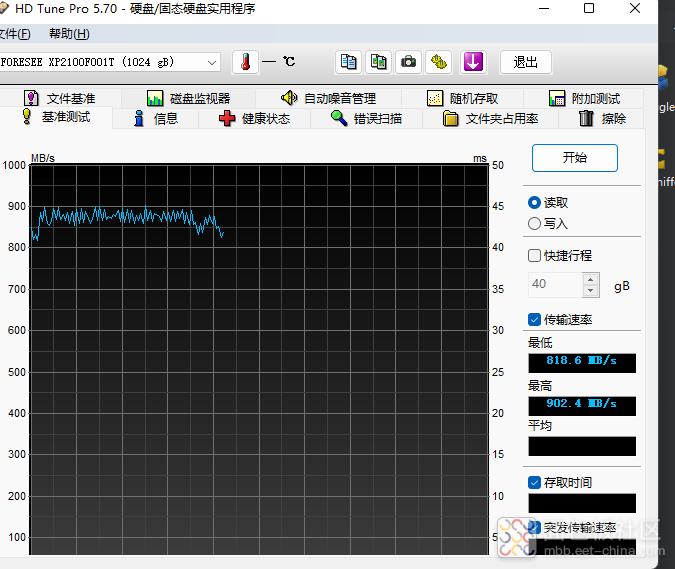Switch to the 自动噪音管理 tab
The height and width of the screenshot is (569, 675).
click(x=328, y=99)
